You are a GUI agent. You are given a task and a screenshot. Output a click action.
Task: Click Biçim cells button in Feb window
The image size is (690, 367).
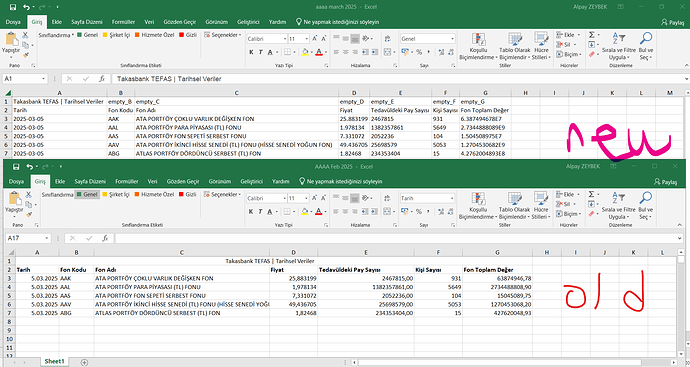click(568, 214)
